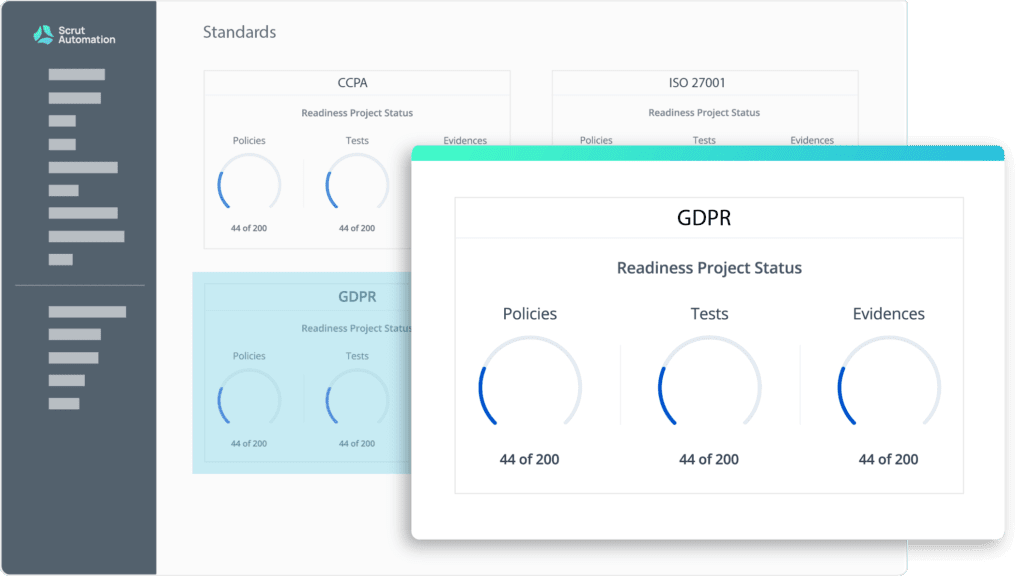Viewport: 1024px width, 576px height.
Task: Click the enlarged GDPR popup title
Action: click(x=704, y=217)
